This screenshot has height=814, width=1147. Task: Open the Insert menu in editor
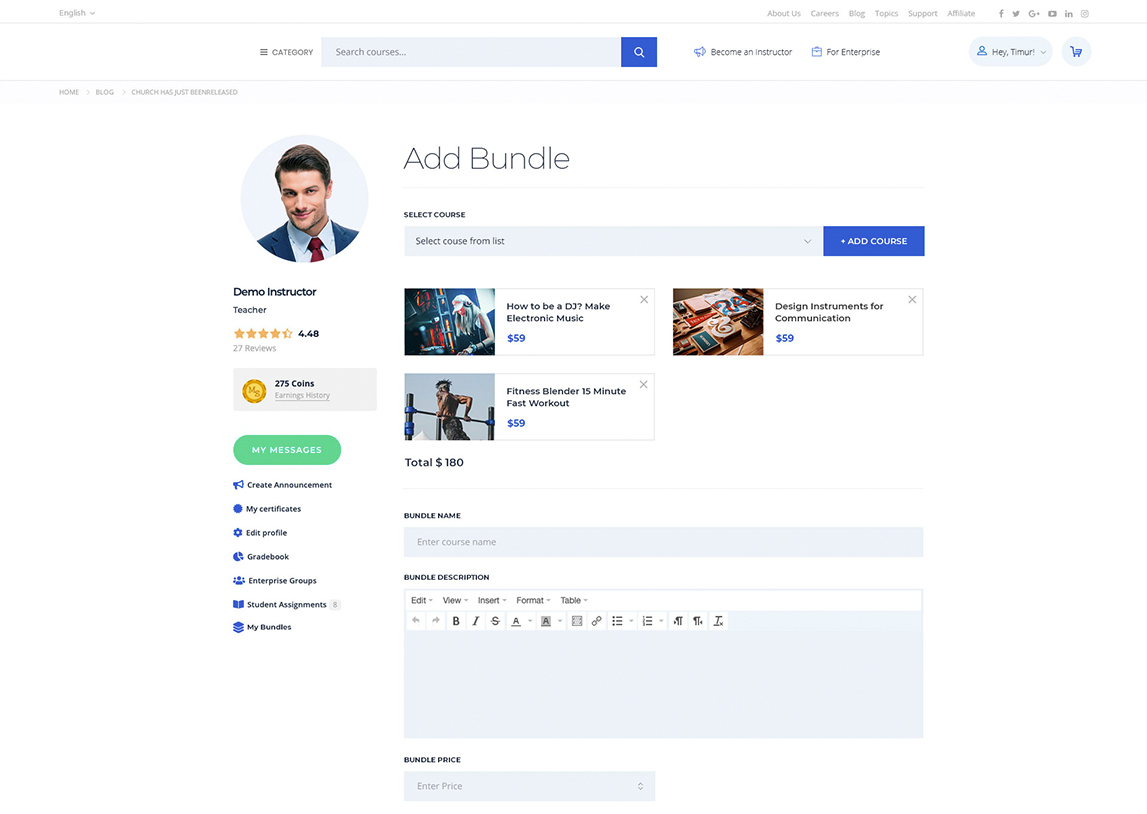coord(491,600)
